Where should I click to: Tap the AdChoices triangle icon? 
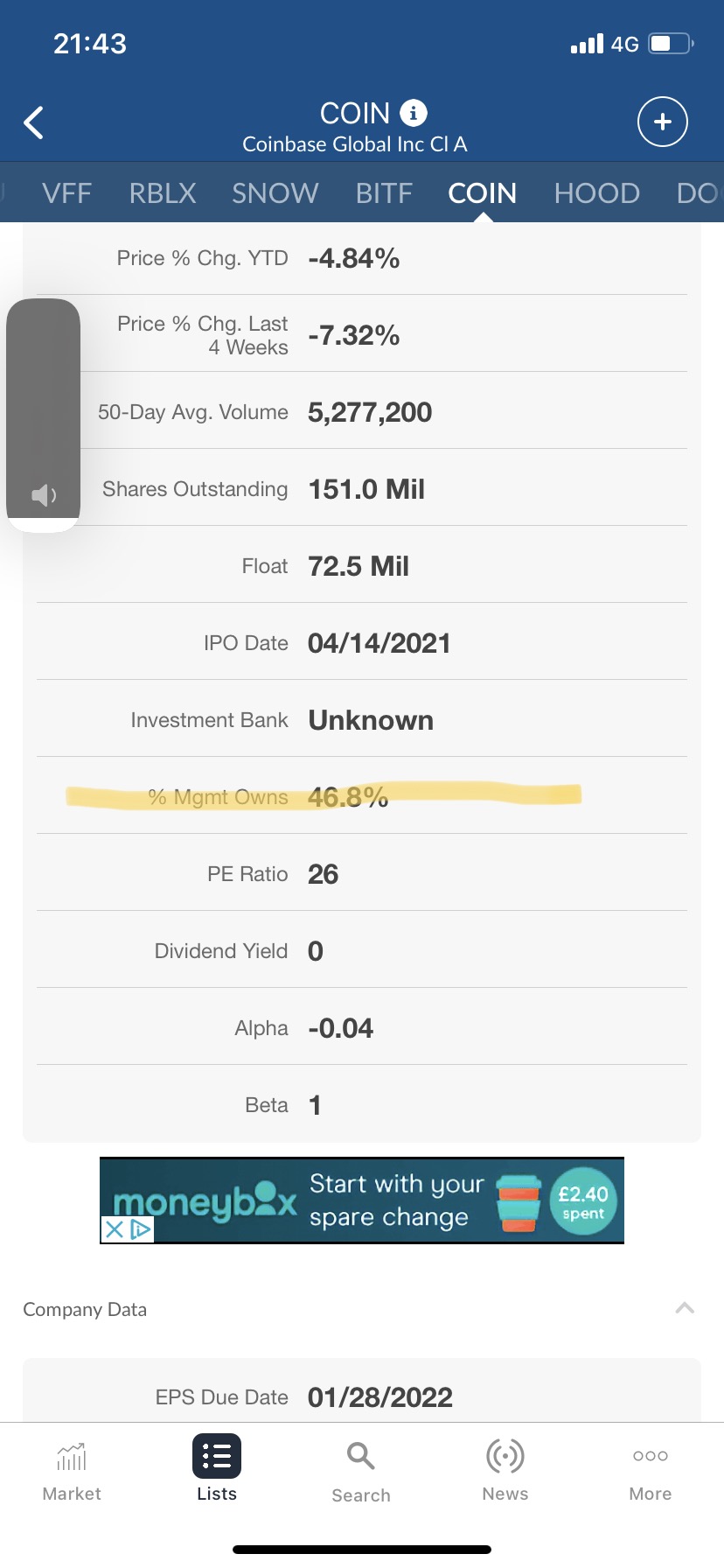click(x=141, y=1229)
